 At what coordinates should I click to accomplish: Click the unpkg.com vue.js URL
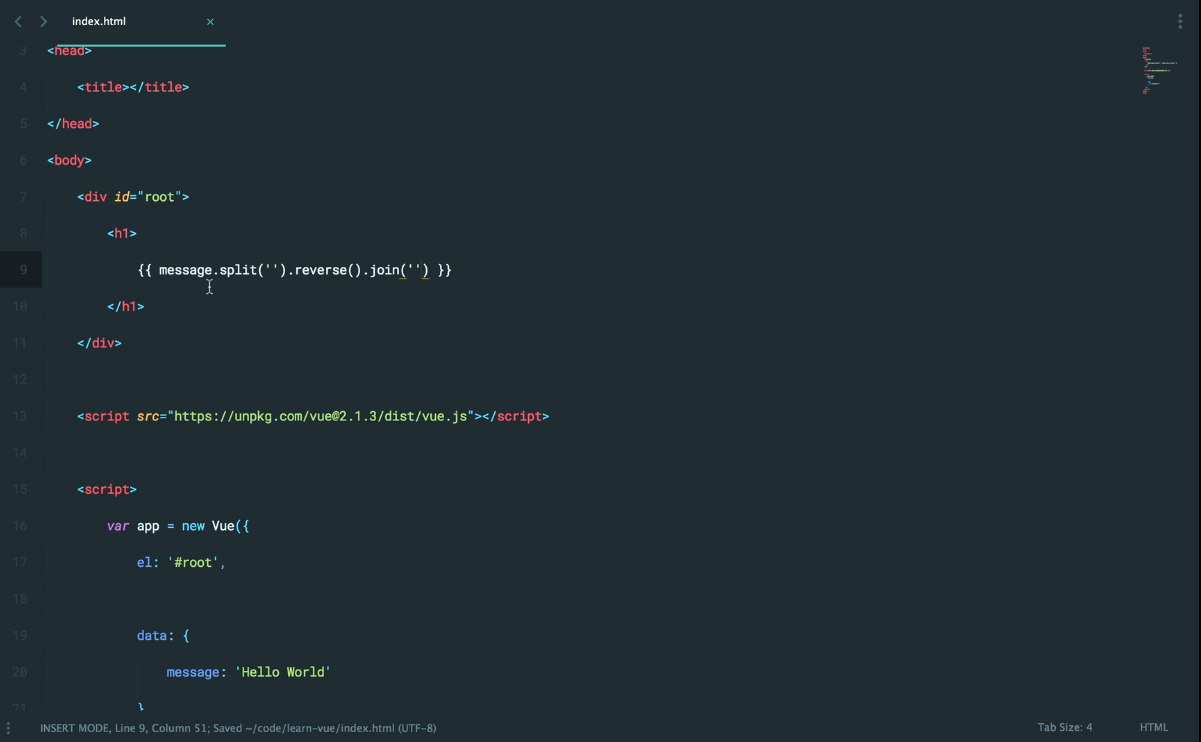[x=321, y=416]
